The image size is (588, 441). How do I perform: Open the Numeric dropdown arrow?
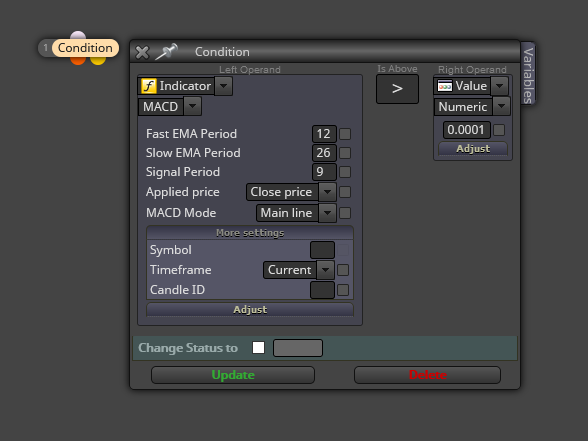click(x=501, y=106)
